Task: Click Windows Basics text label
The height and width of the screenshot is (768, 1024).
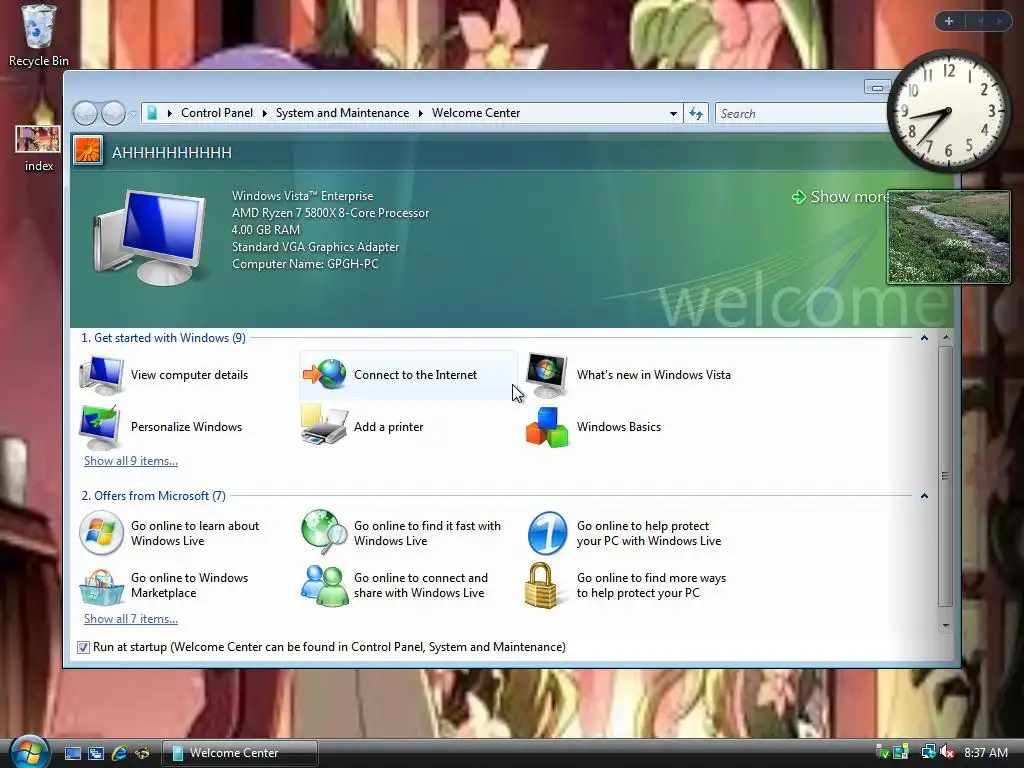Action: (x=618, y=426)
